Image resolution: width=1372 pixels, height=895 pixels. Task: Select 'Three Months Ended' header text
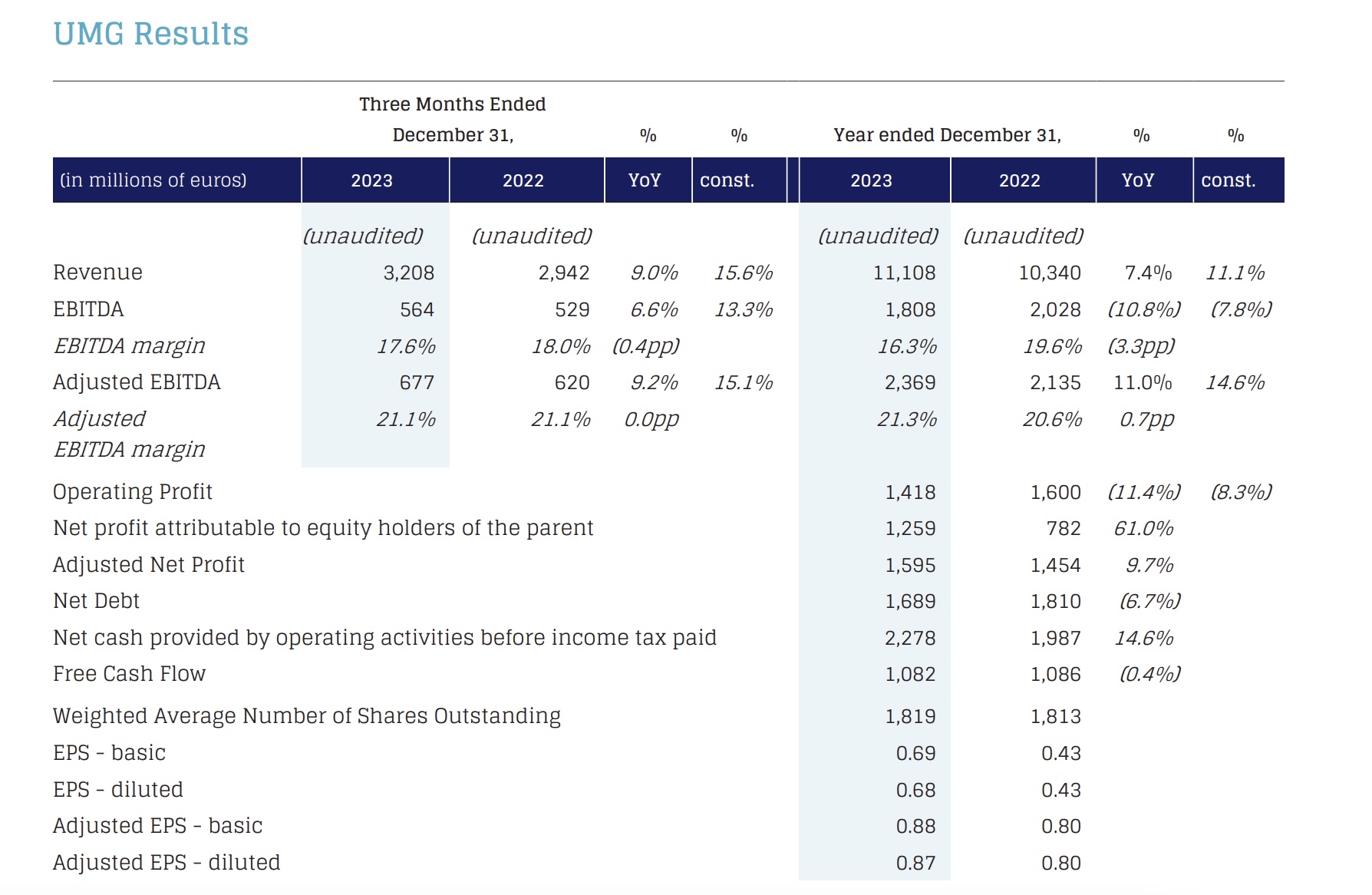pyautogui.click(x=453, y=104)
